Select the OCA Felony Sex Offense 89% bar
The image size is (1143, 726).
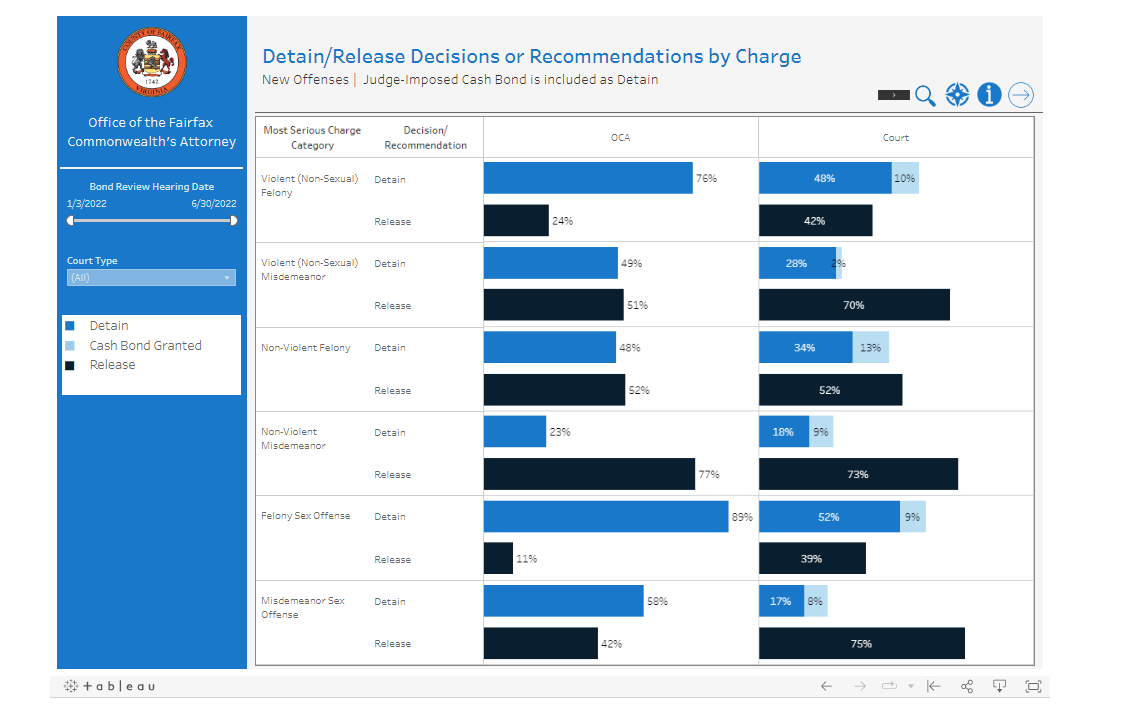point(605,517)
